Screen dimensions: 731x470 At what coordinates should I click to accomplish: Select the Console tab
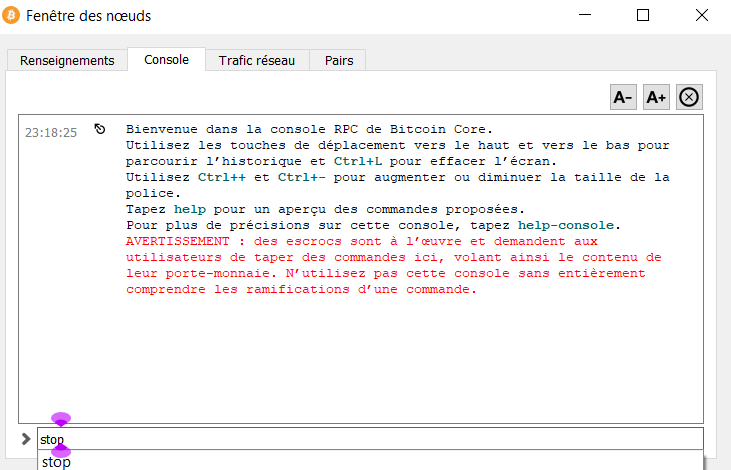click(166, 60)
